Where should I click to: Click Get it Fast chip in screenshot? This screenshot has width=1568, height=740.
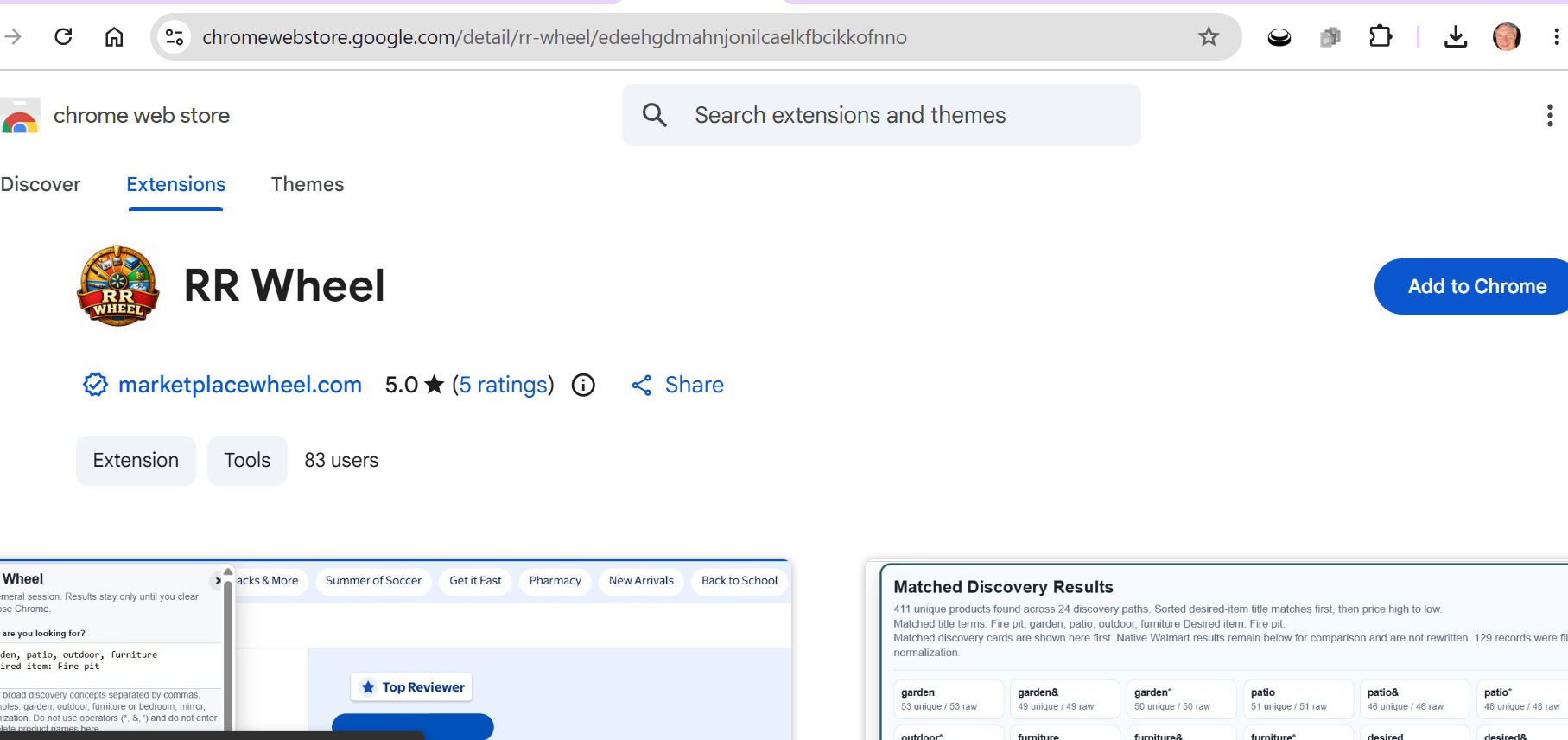coord(475,581)
